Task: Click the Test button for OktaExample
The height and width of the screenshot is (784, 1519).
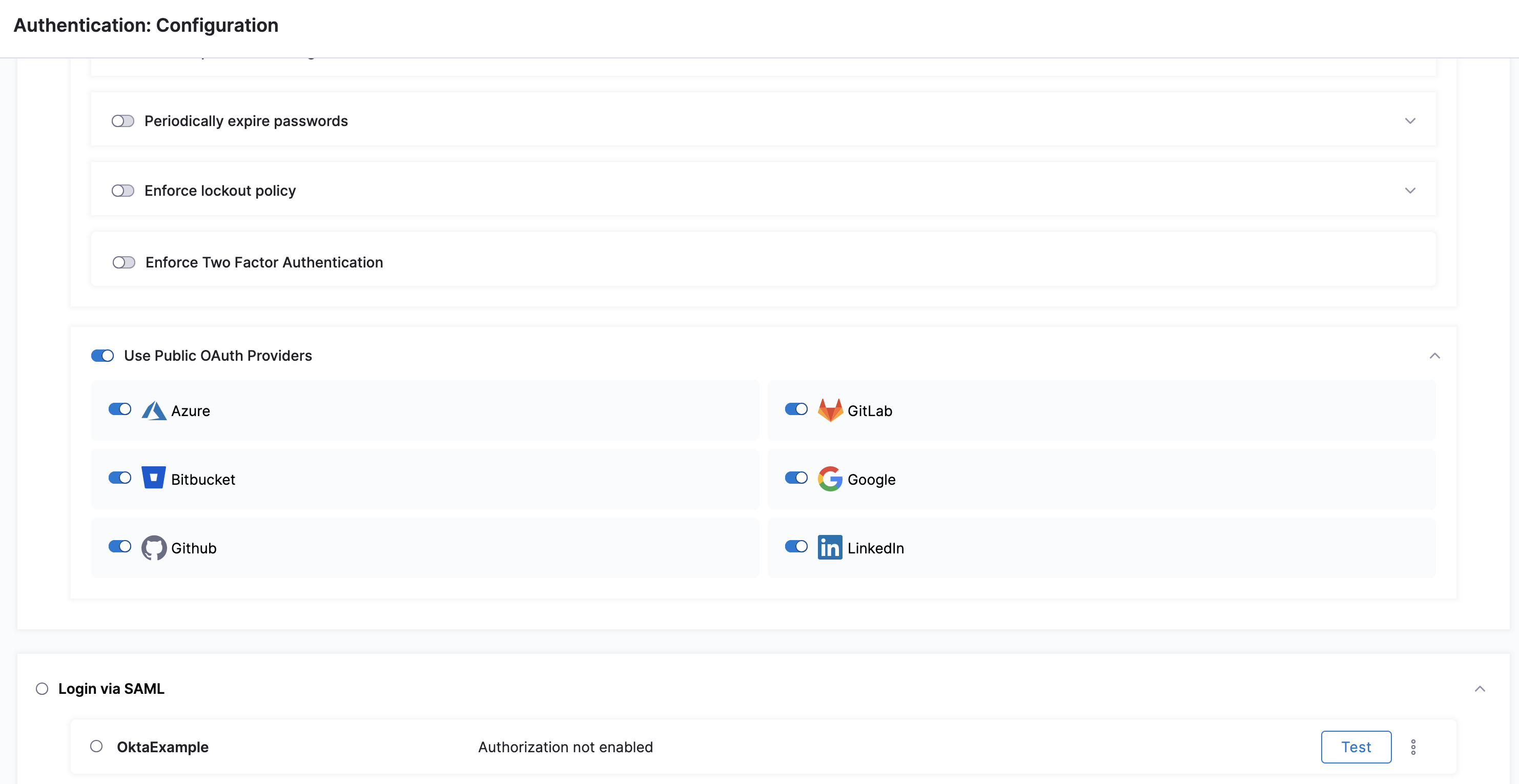Action: [x=1356, y=747]
